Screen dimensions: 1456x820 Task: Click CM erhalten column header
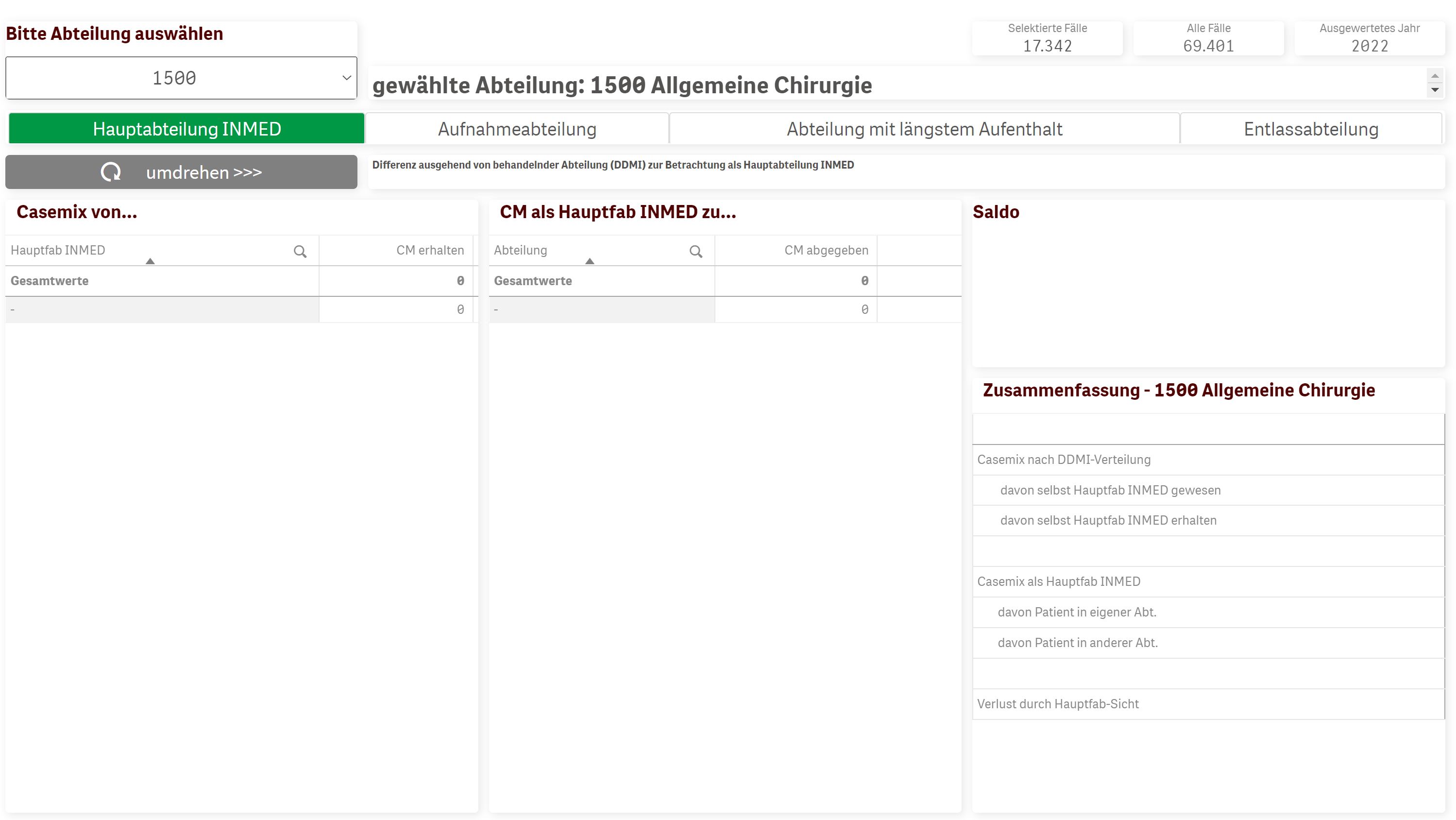pyautogui.click(x=430, y=251)
